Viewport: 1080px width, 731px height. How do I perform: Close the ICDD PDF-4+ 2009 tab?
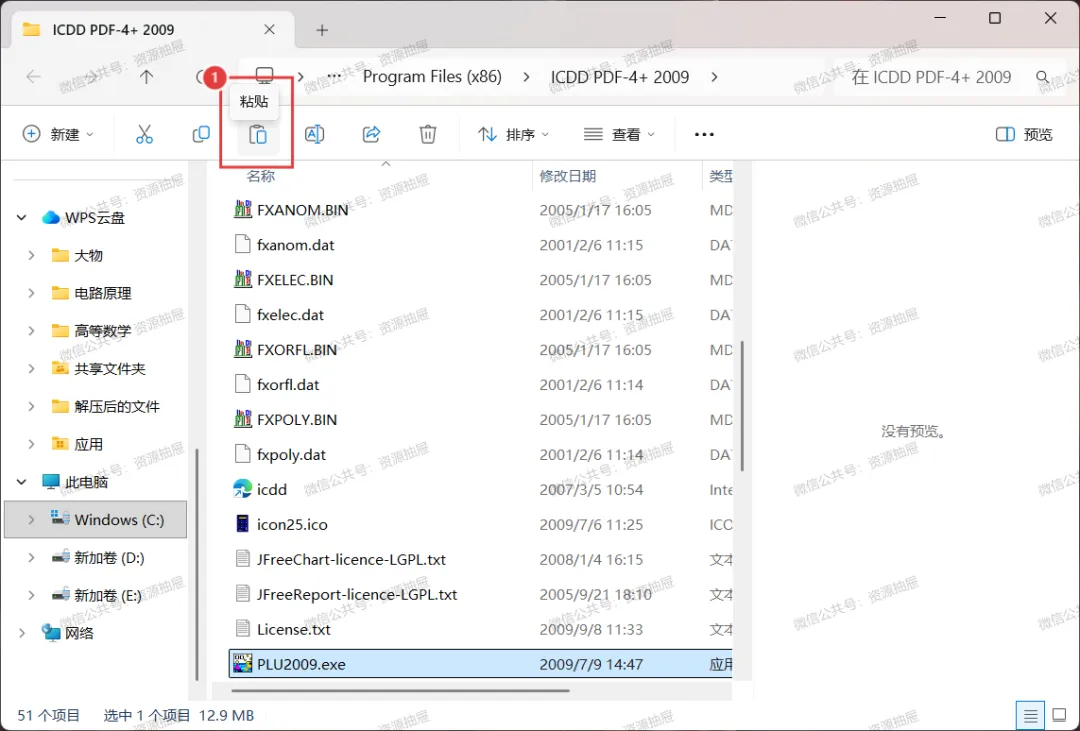269,30
